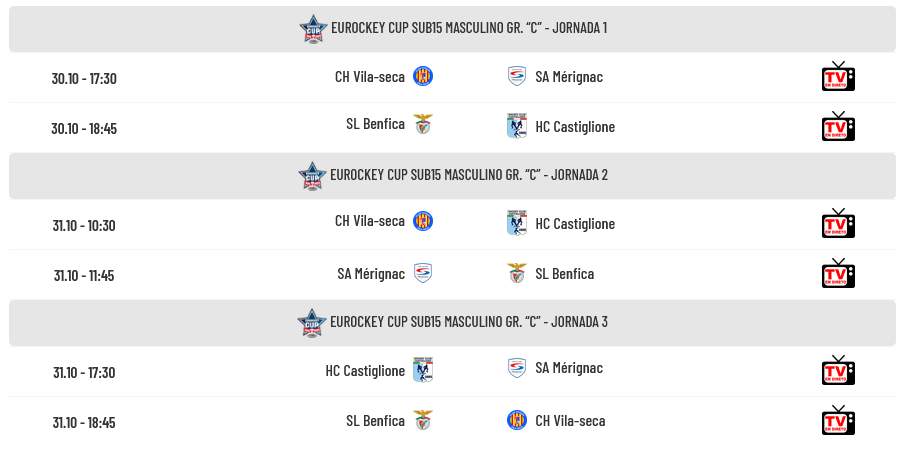Click TV live icon for Vila-seca vs Mérignac
903x456 pixels.
point(838,77)
